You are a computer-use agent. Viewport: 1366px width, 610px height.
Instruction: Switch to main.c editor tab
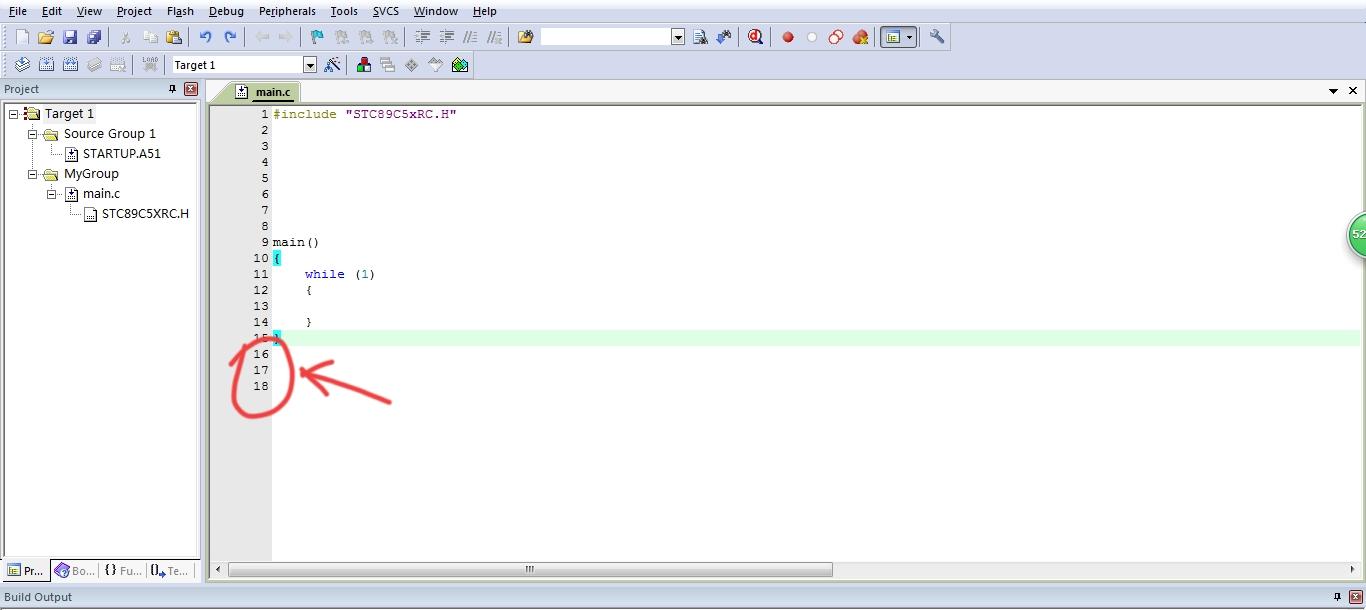264,92
